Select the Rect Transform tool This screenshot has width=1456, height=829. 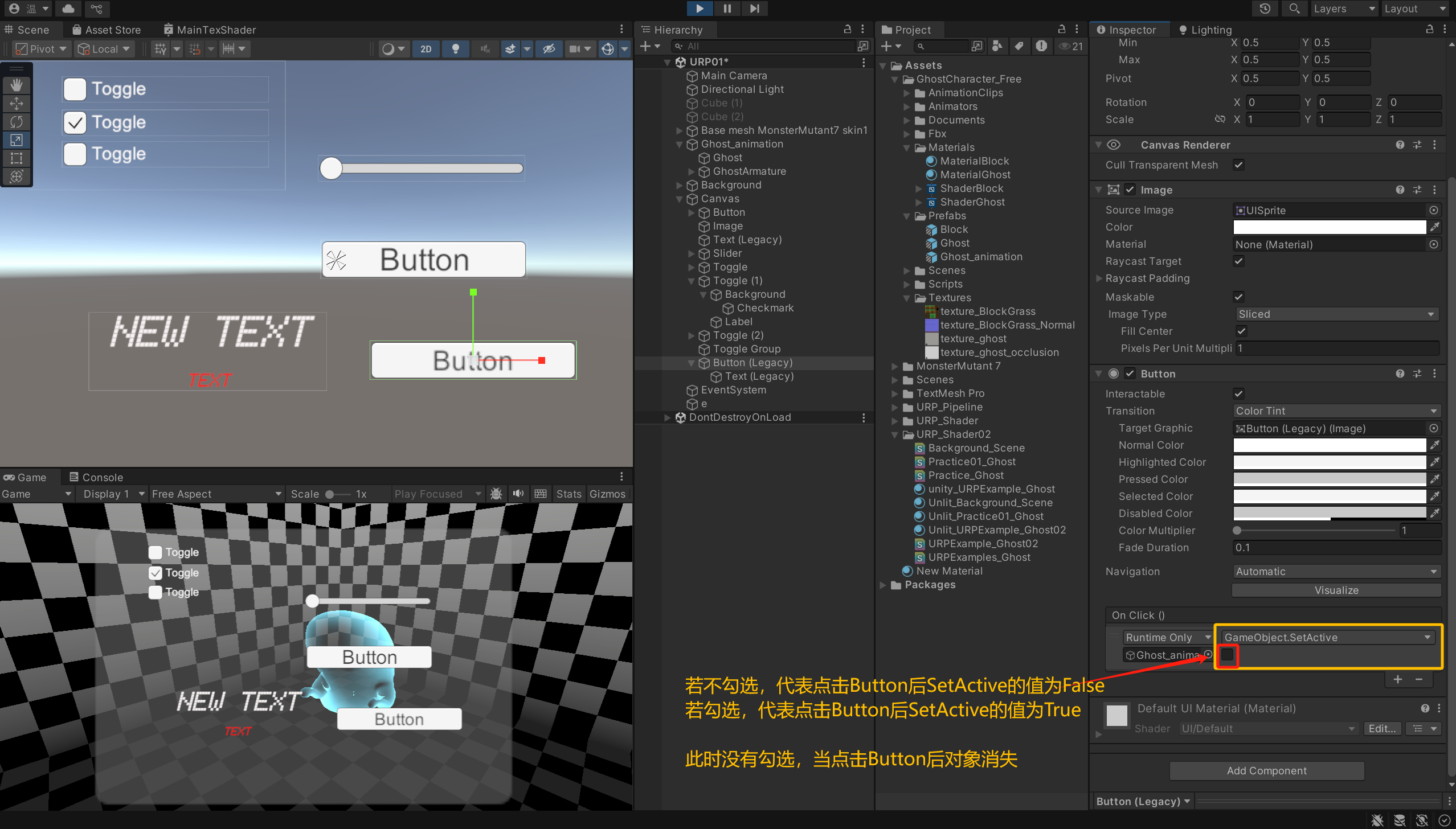[x=17, y=158]
